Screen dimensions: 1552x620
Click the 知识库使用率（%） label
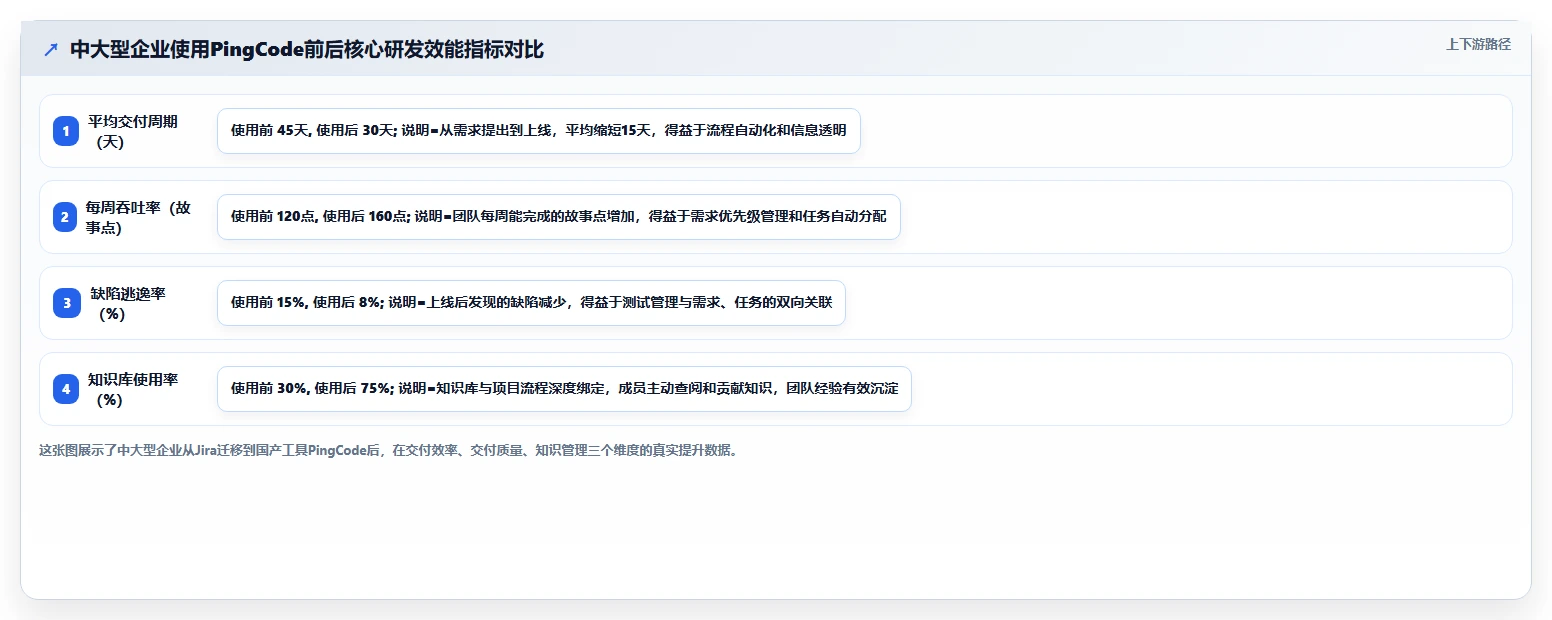(x=133, y=389)
